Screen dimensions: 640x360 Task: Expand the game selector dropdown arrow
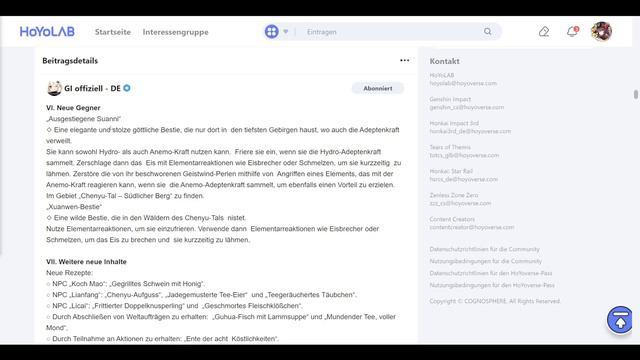[286, 31]
